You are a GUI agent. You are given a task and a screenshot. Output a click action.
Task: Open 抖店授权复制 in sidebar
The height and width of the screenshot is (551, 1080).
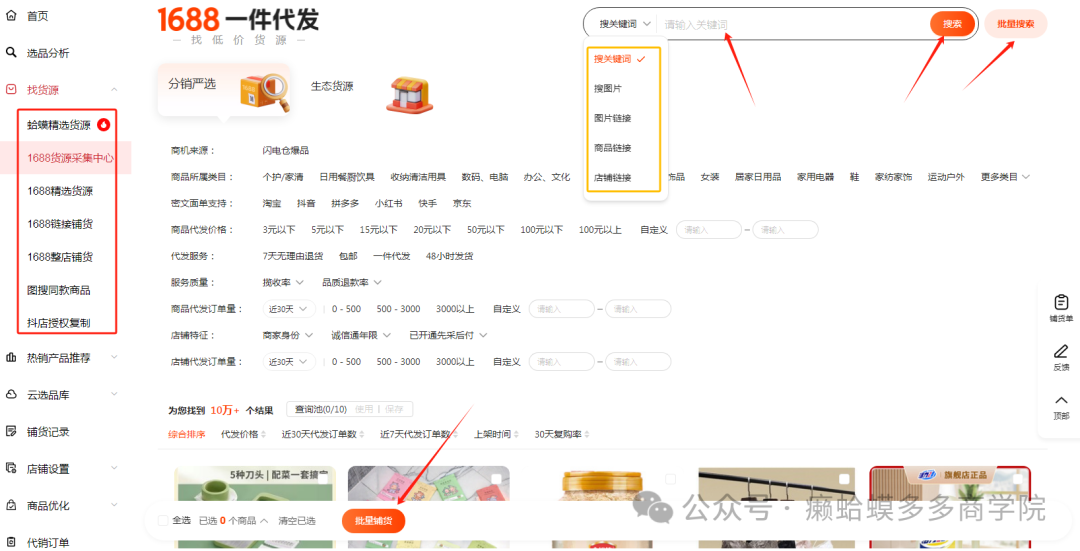tap(59, 322)
